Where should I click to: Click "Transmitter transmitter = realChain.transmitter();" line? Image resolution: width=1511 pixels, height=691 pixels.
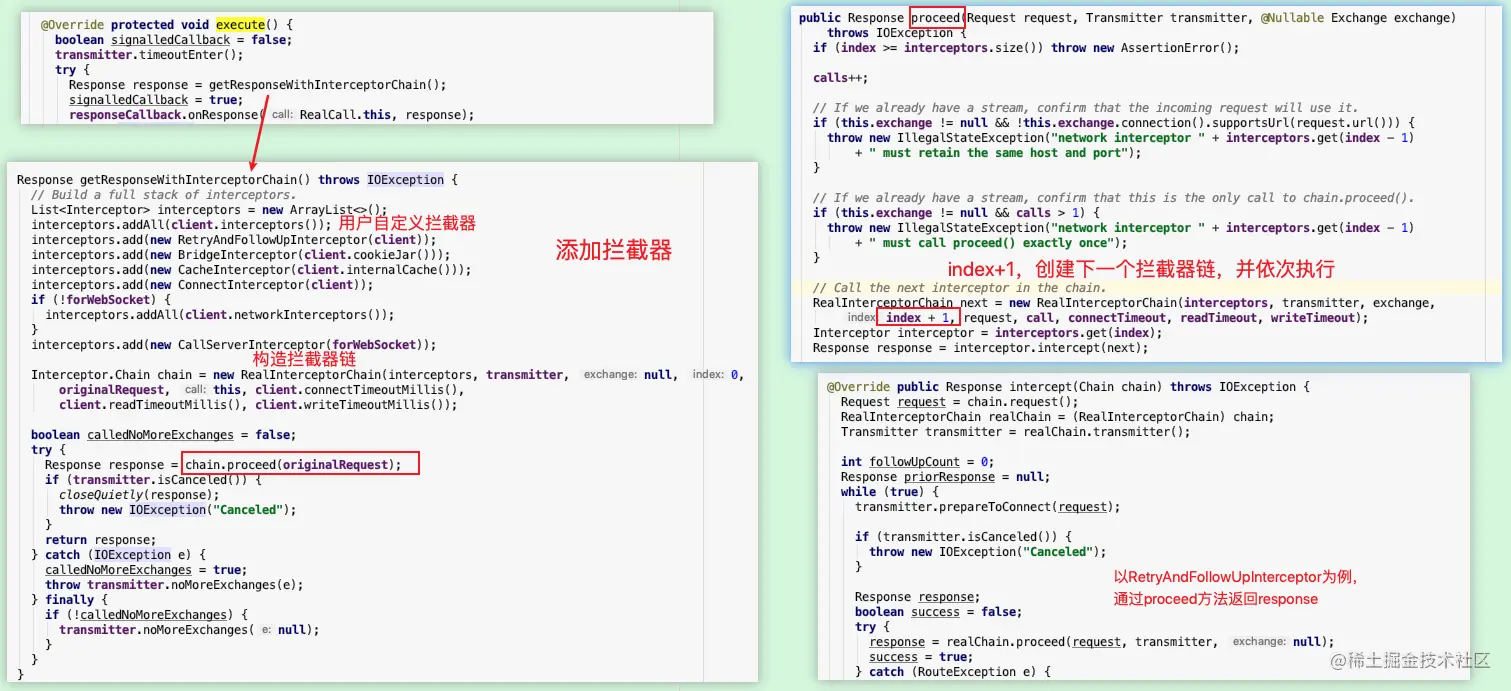(x=1016, y=431)
